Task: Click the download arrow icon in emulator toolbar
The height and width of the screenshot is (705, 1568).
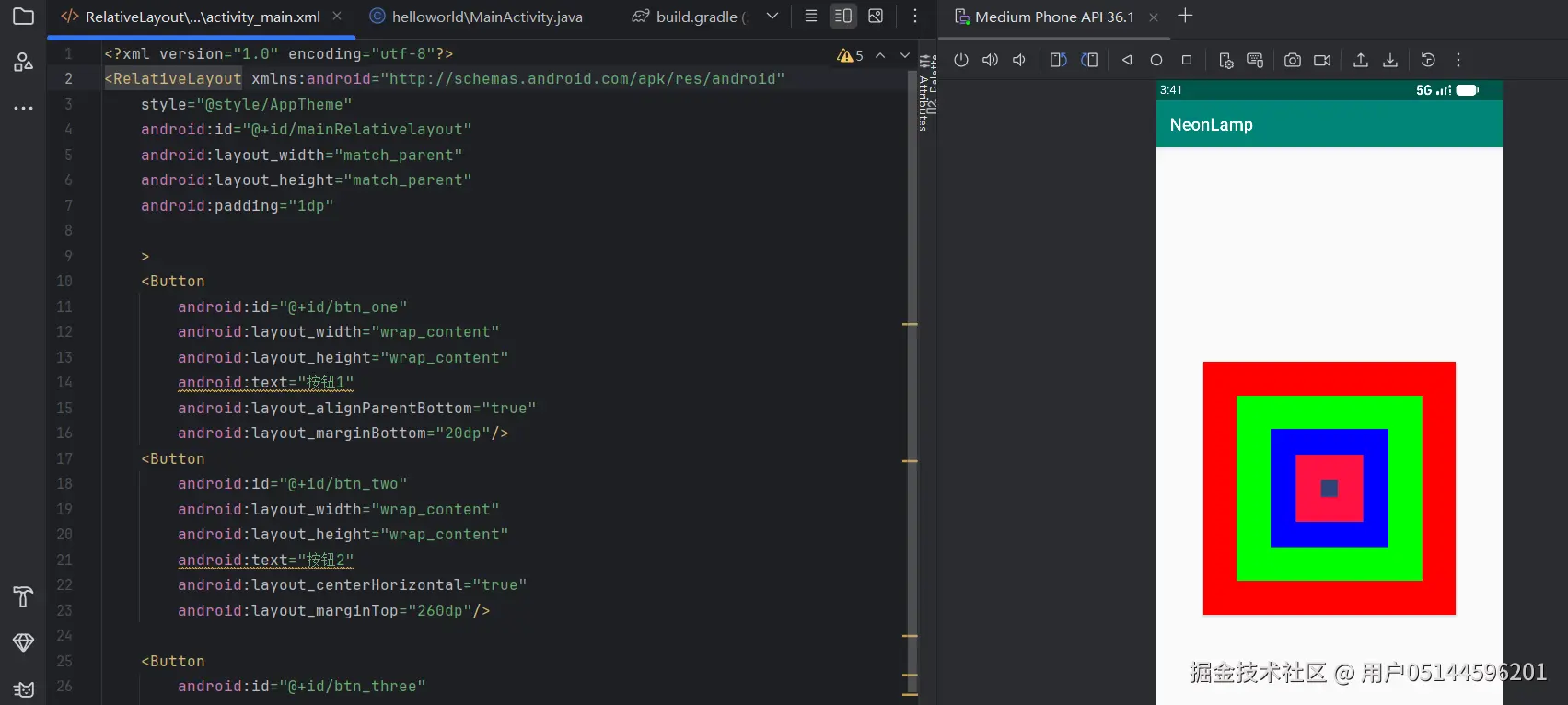Action: tap(1390, 60)
